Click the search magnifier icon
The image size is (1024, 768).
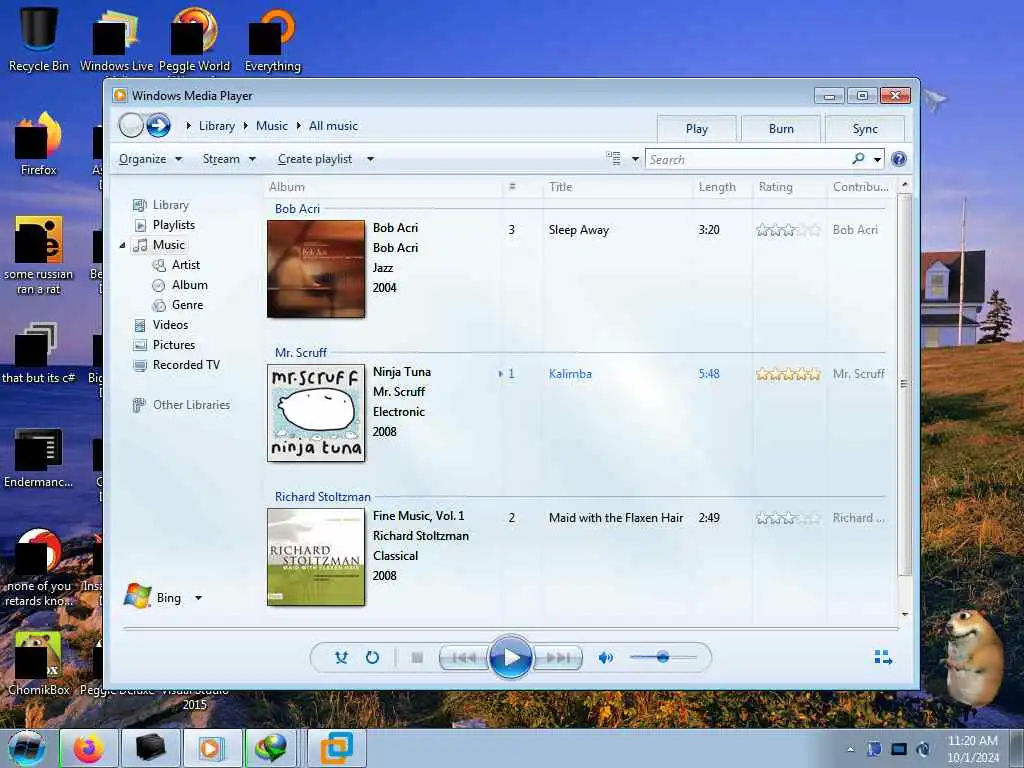click(x=858, y=159)
